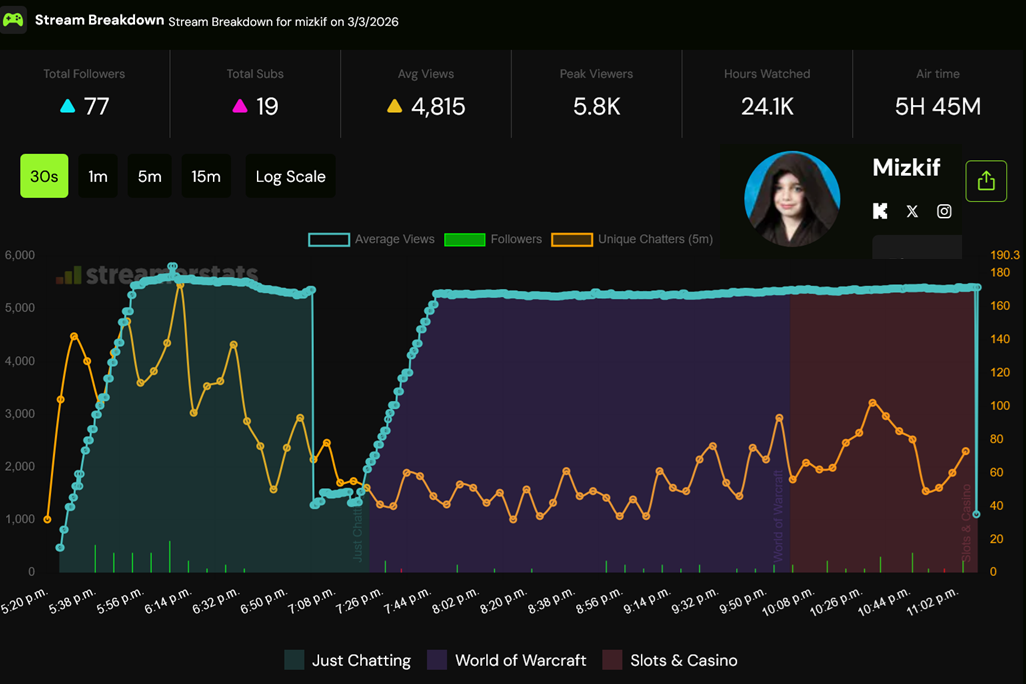This screenshot has height=684, width=1026.
Task: Click the 24.1K Hours Watched value
Action: [767, 106]
